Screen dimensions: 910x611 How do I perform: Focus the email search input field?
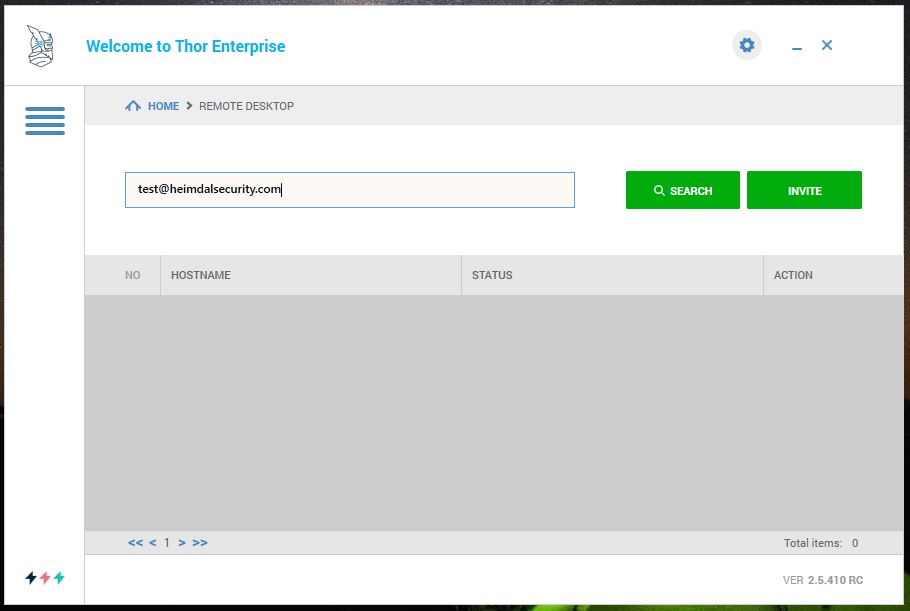coord(350,190)
